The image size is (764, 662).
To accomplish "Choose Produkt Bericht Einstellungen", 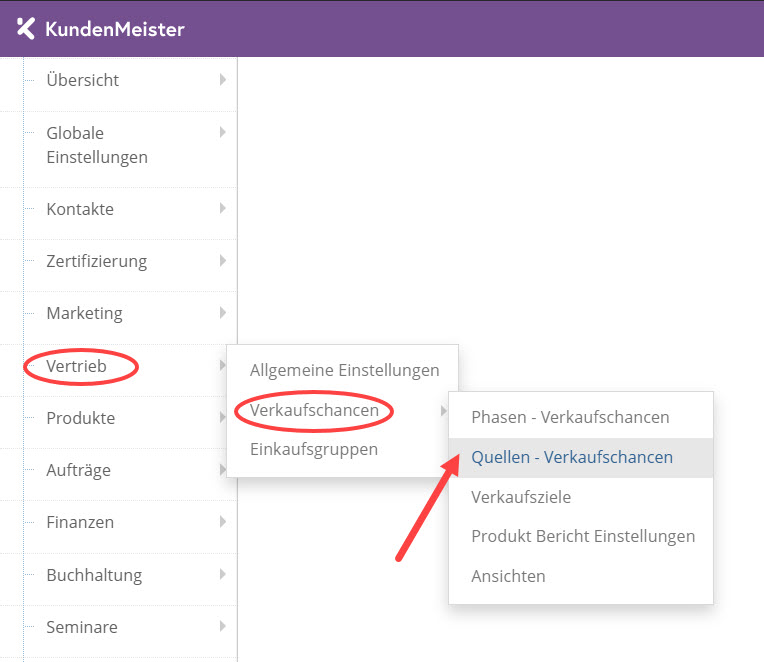I will [x=583, y=536].
